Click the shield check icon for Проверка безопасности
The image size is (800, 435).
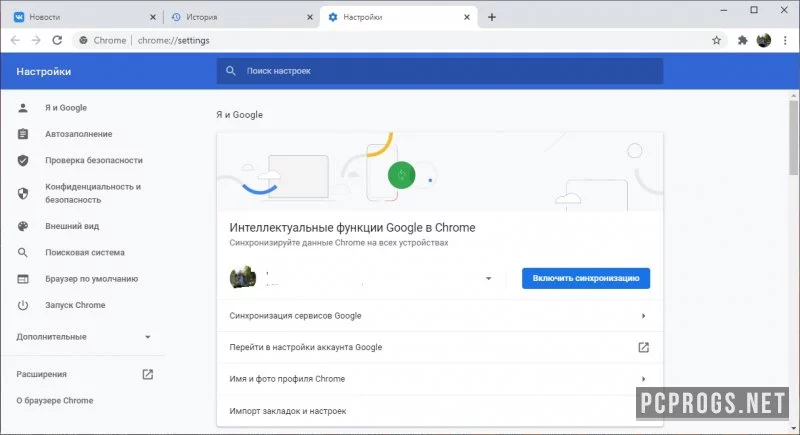[23, 161]
